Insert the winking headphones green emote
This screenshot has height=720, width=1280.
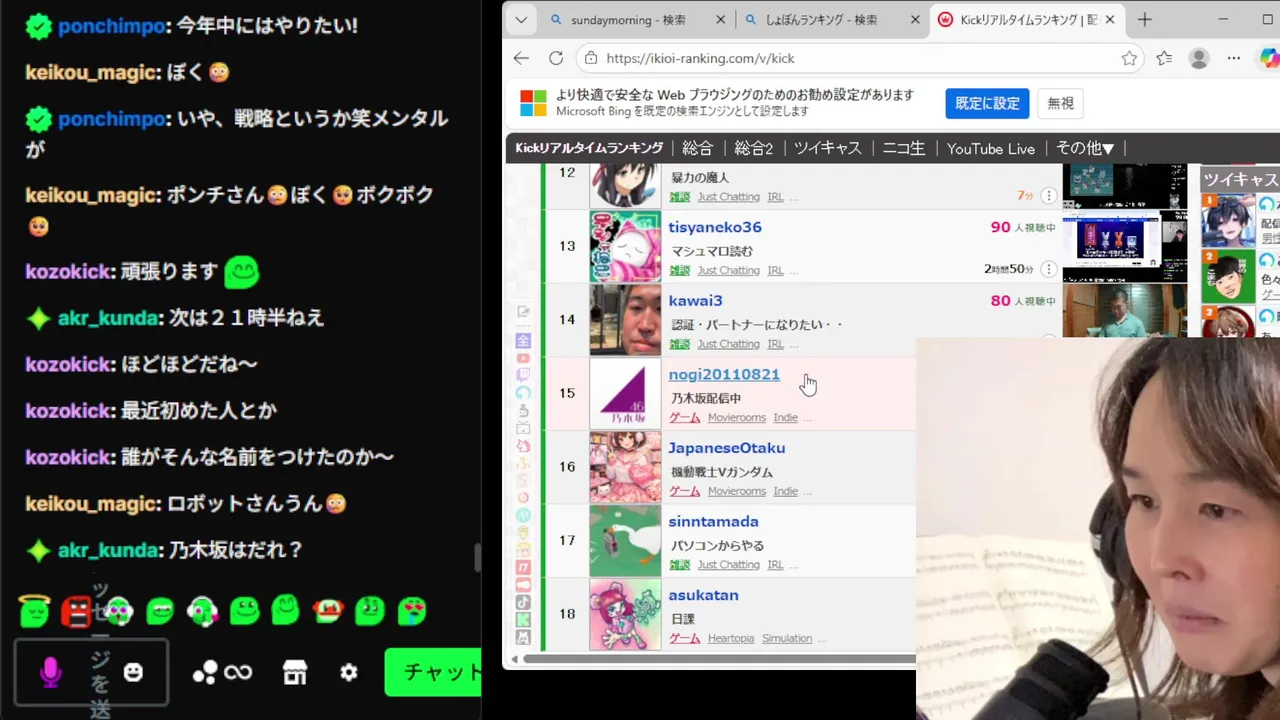coord(202,610)
